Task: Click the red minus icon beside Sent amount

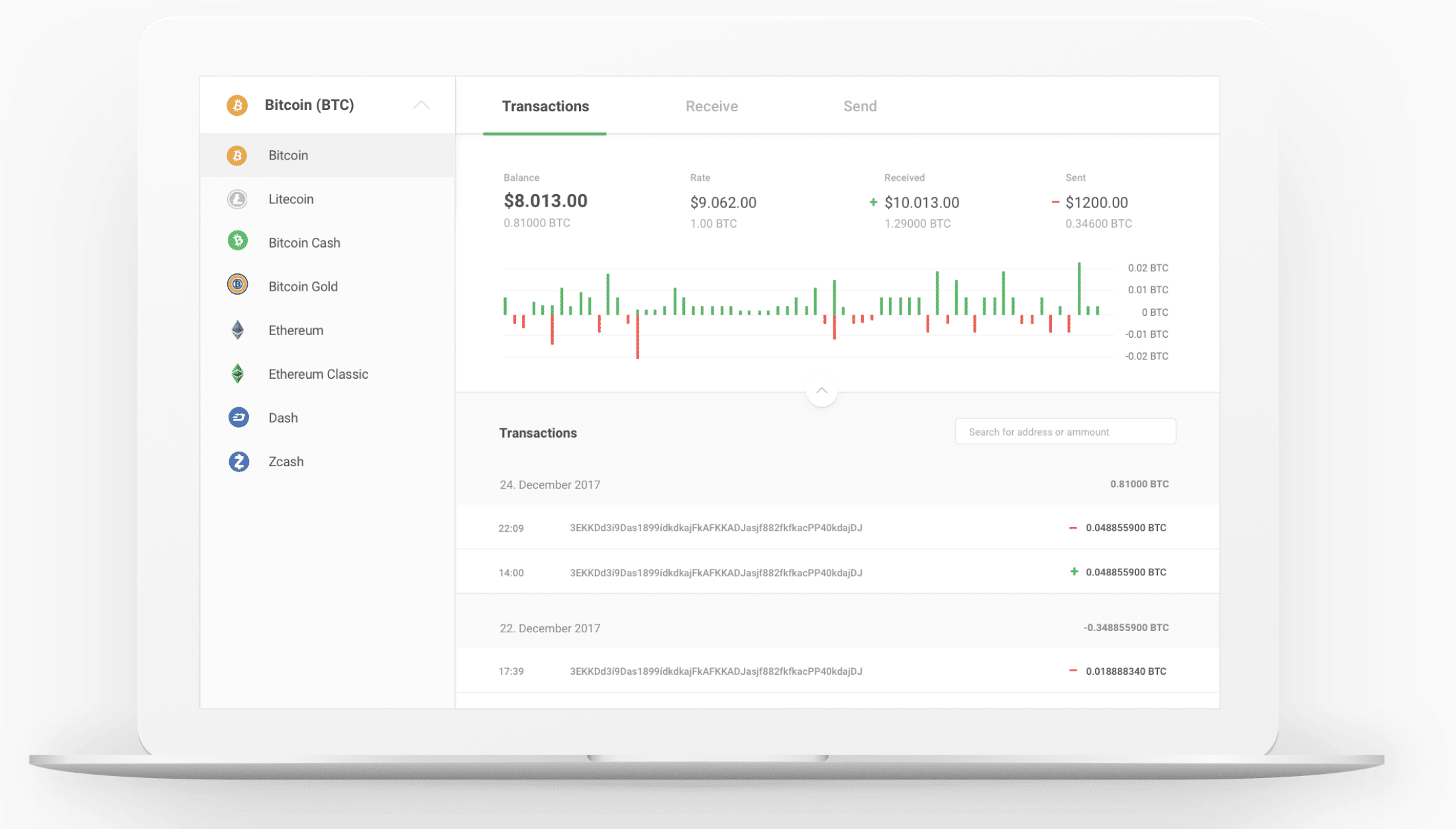Action: 1055,201
